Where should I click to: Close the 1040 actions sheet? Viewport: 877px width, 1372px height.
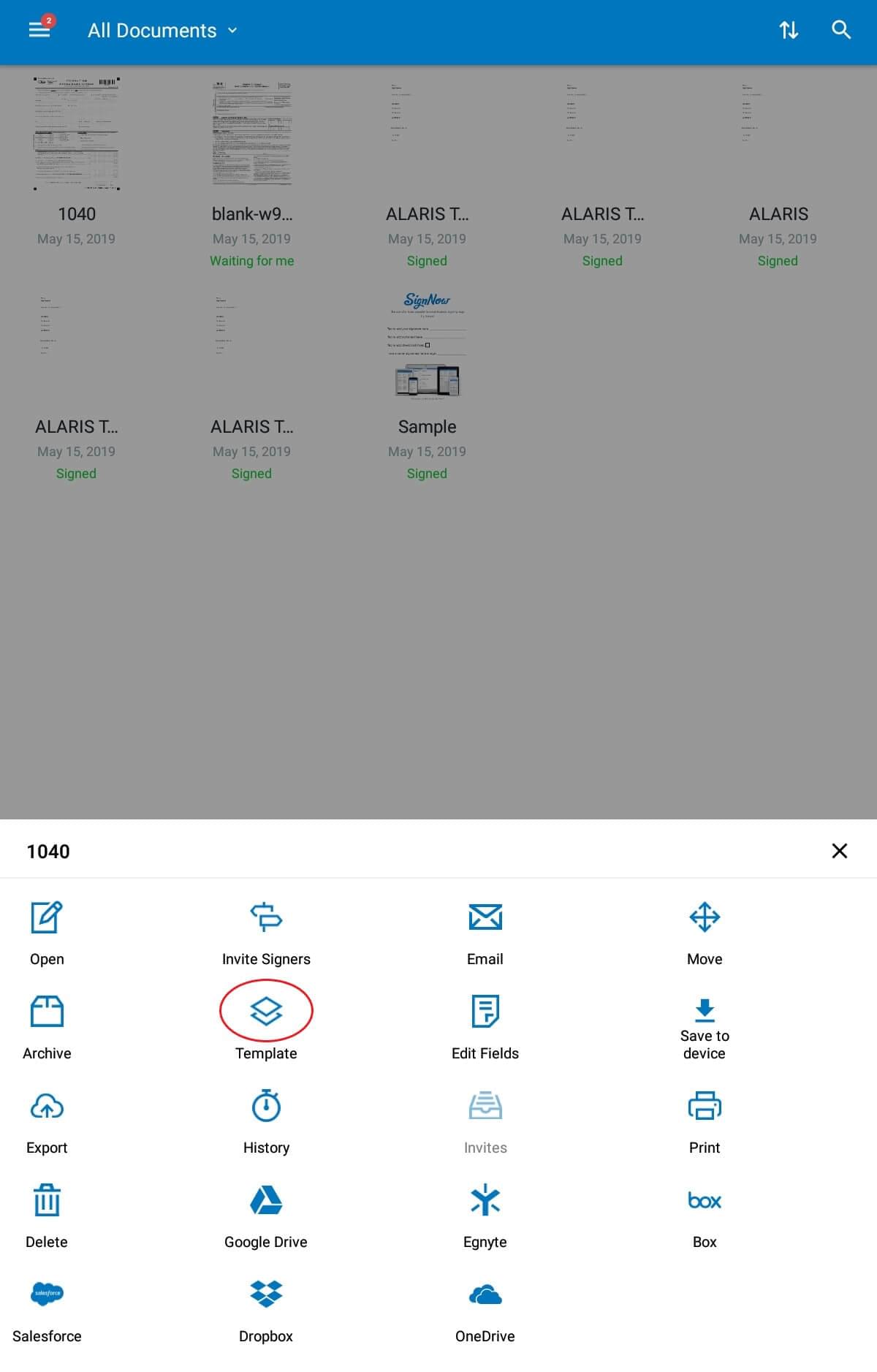840,851
